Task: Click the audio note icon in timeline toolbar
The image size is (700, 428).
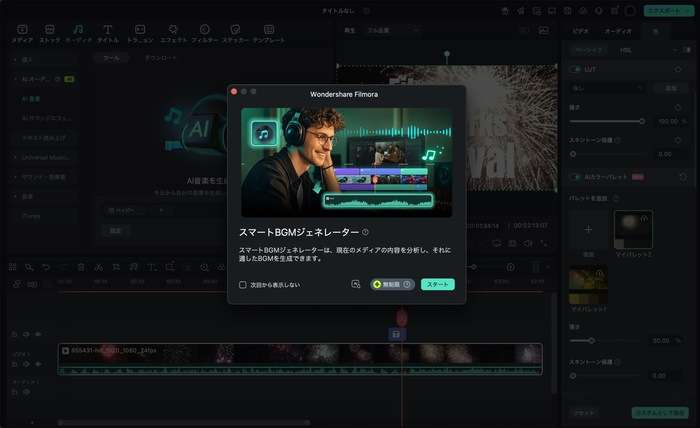Action: (133, 267)
